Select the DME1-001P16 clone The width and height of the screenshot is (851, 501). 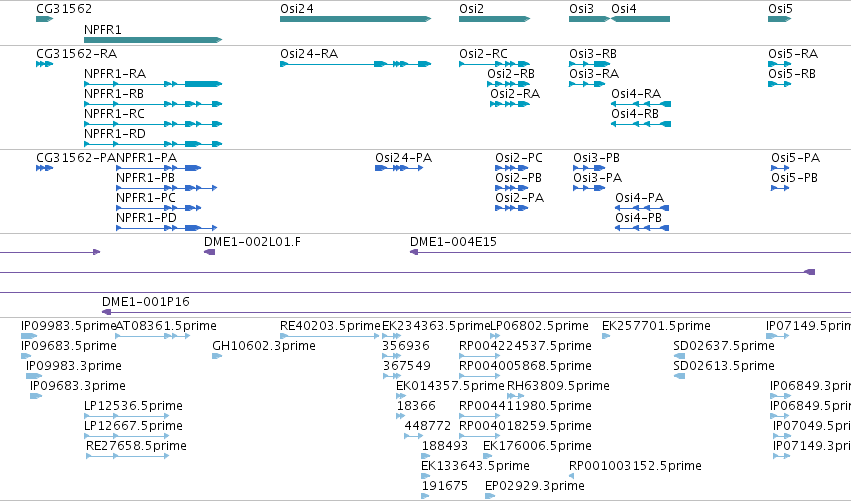click(x=477, y=312)
